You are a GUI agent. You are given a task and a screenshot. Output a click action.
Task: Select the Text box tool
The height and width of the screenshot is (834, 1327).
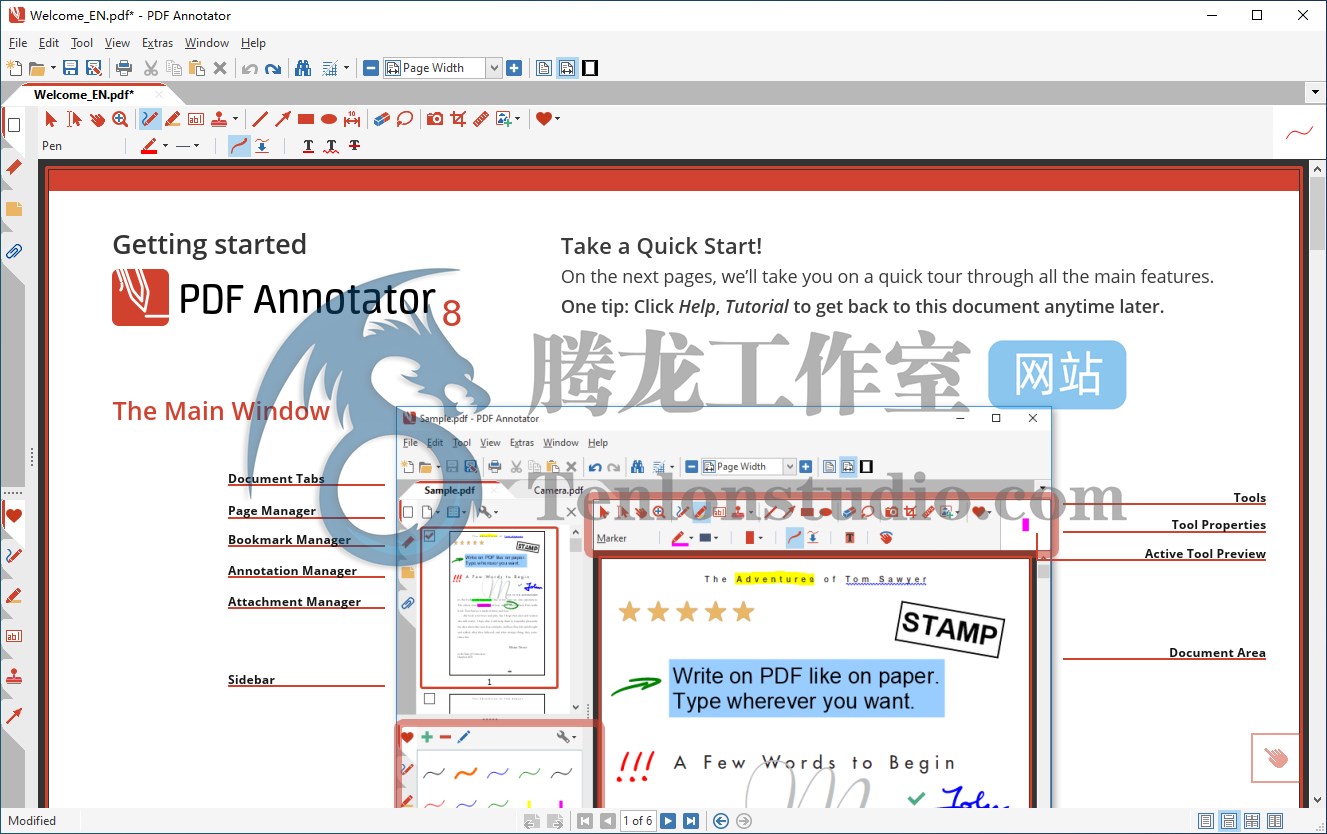pyautogui.click(x=196, y=119)
